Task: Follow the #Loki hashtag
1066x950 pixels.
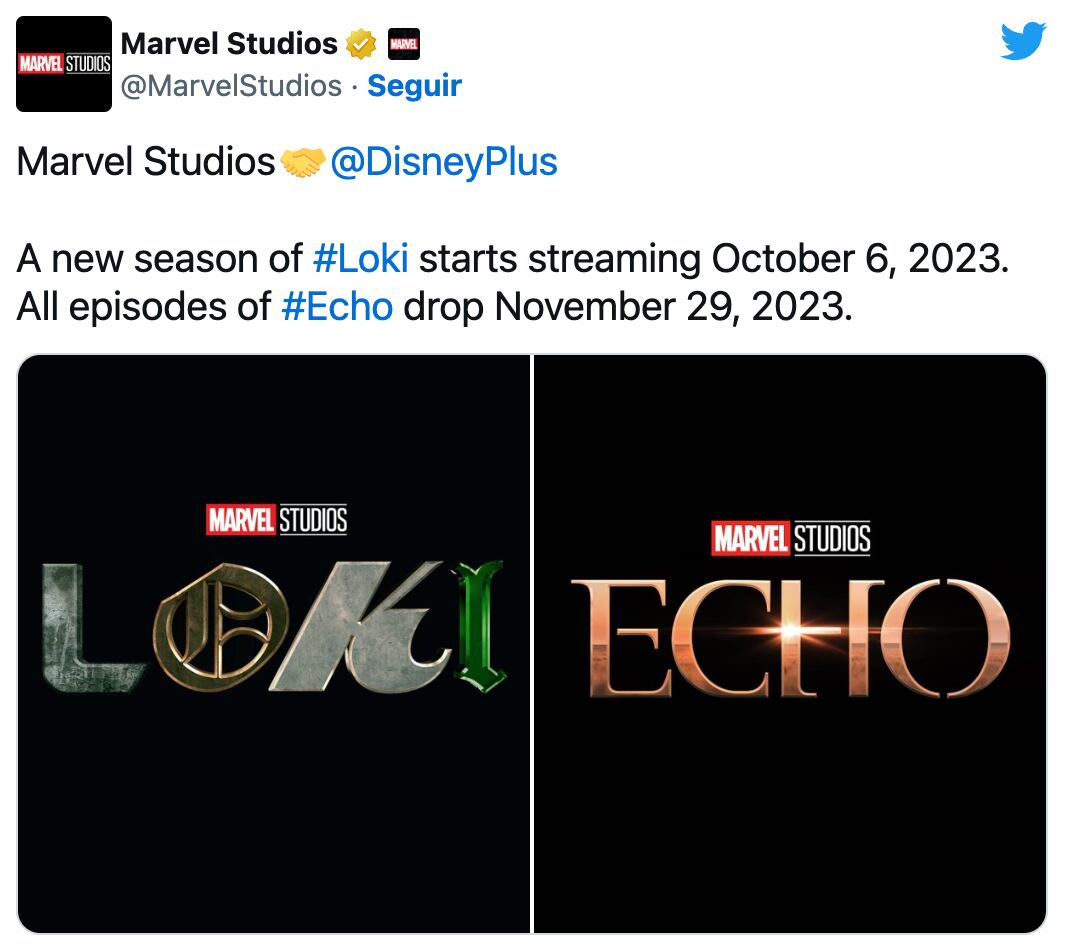Action: pos(360,259)
